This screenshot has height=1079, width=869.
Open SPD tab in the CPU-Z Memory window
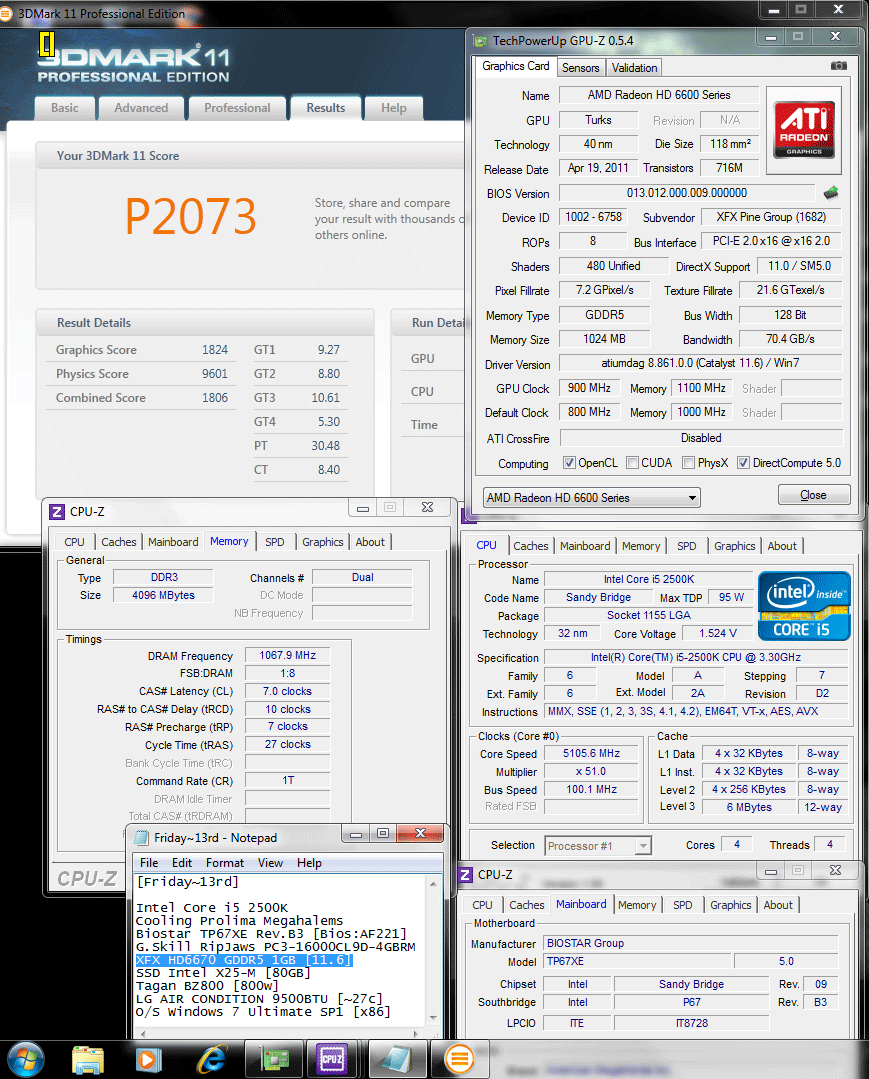click(275, 542)
